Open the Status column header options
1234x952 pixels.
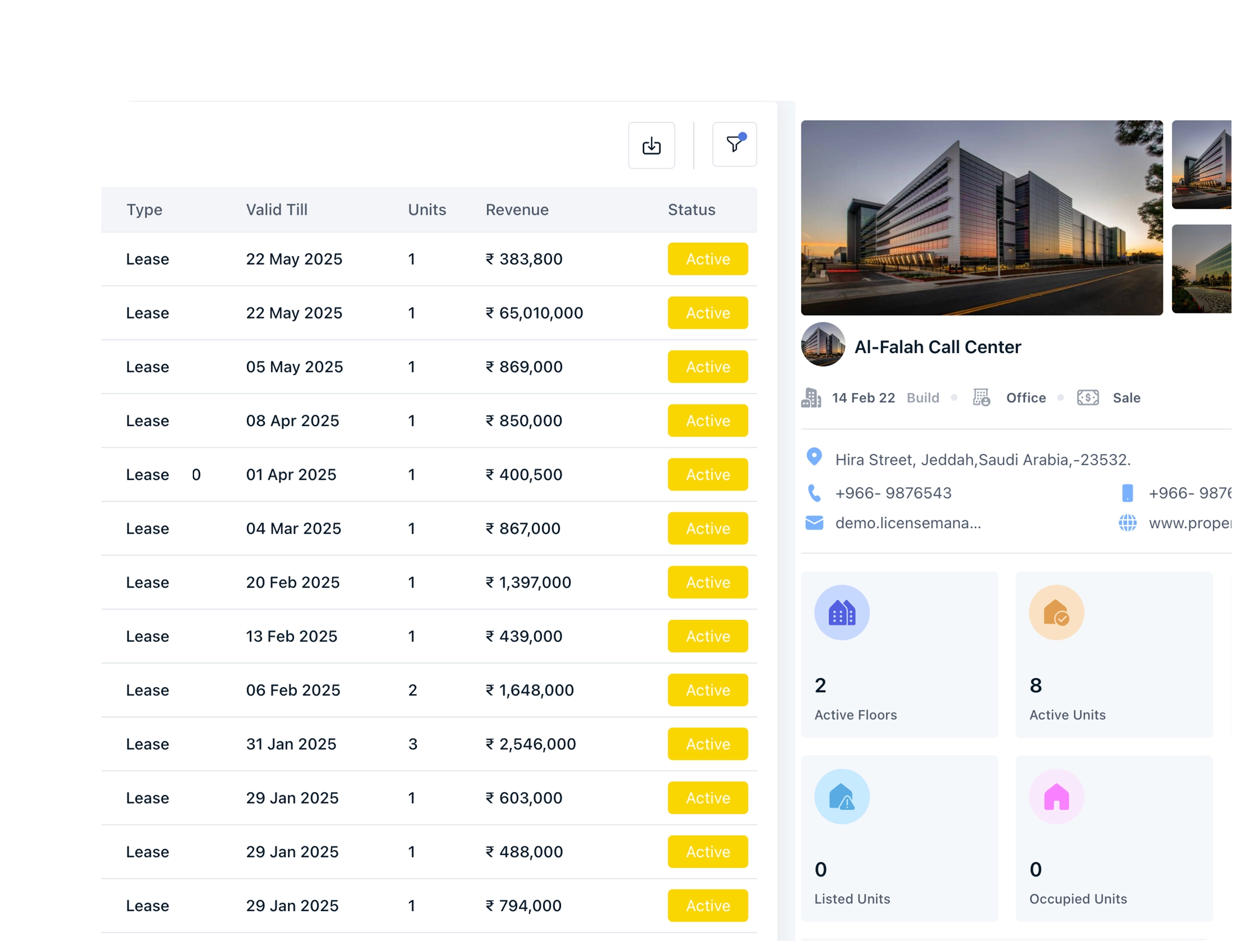tap(691, 210)
